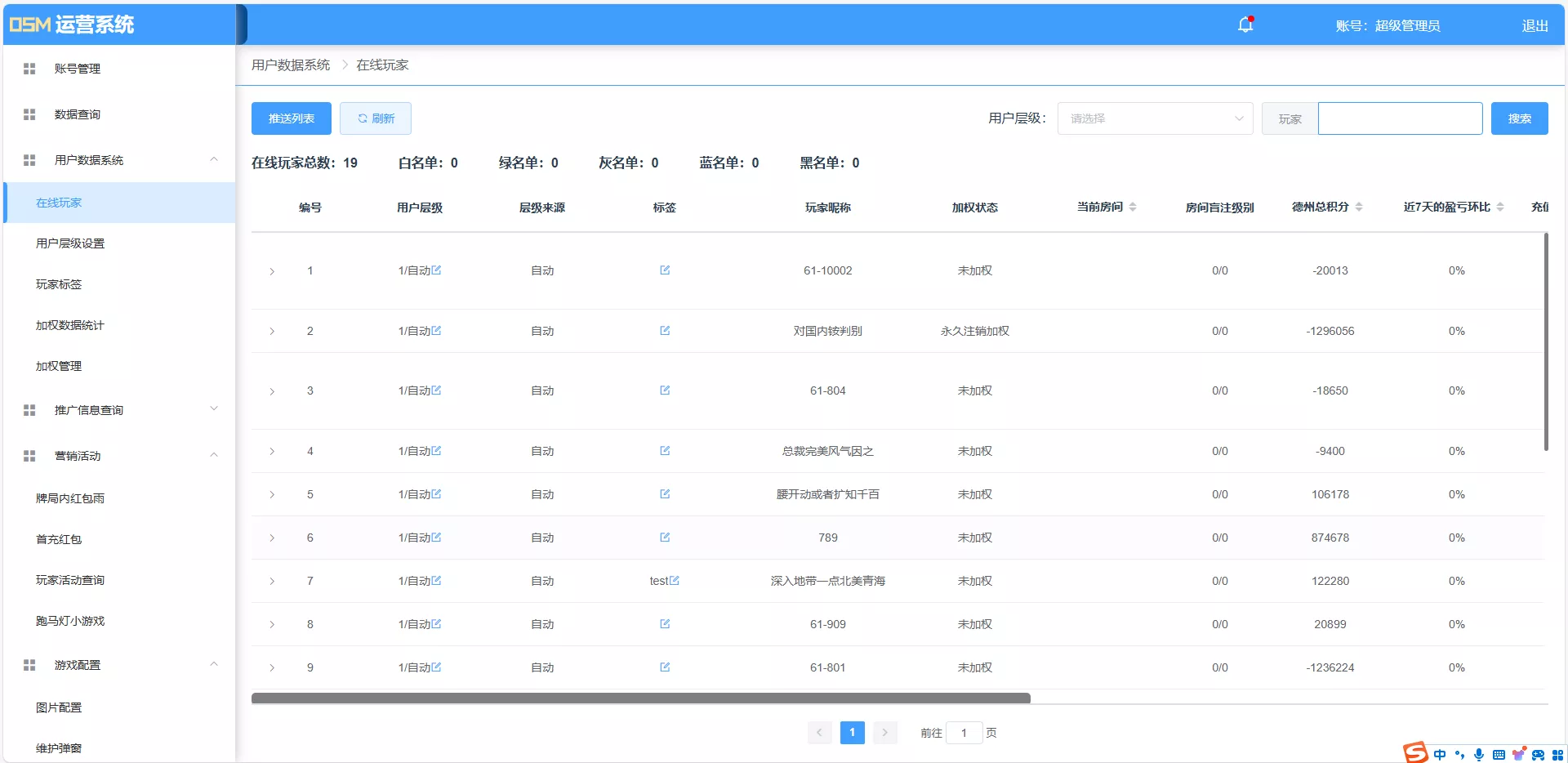Image resolution: width=1568 pixels, height=763 pixels.
Task: Open the notification bell at the top bar
Action: 1245,25
